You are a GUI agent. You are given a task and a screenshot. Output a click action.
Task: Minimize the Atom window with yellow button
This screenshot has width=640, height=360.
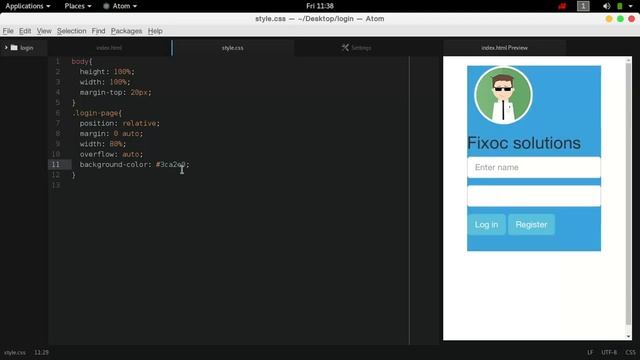pos(609,19)
